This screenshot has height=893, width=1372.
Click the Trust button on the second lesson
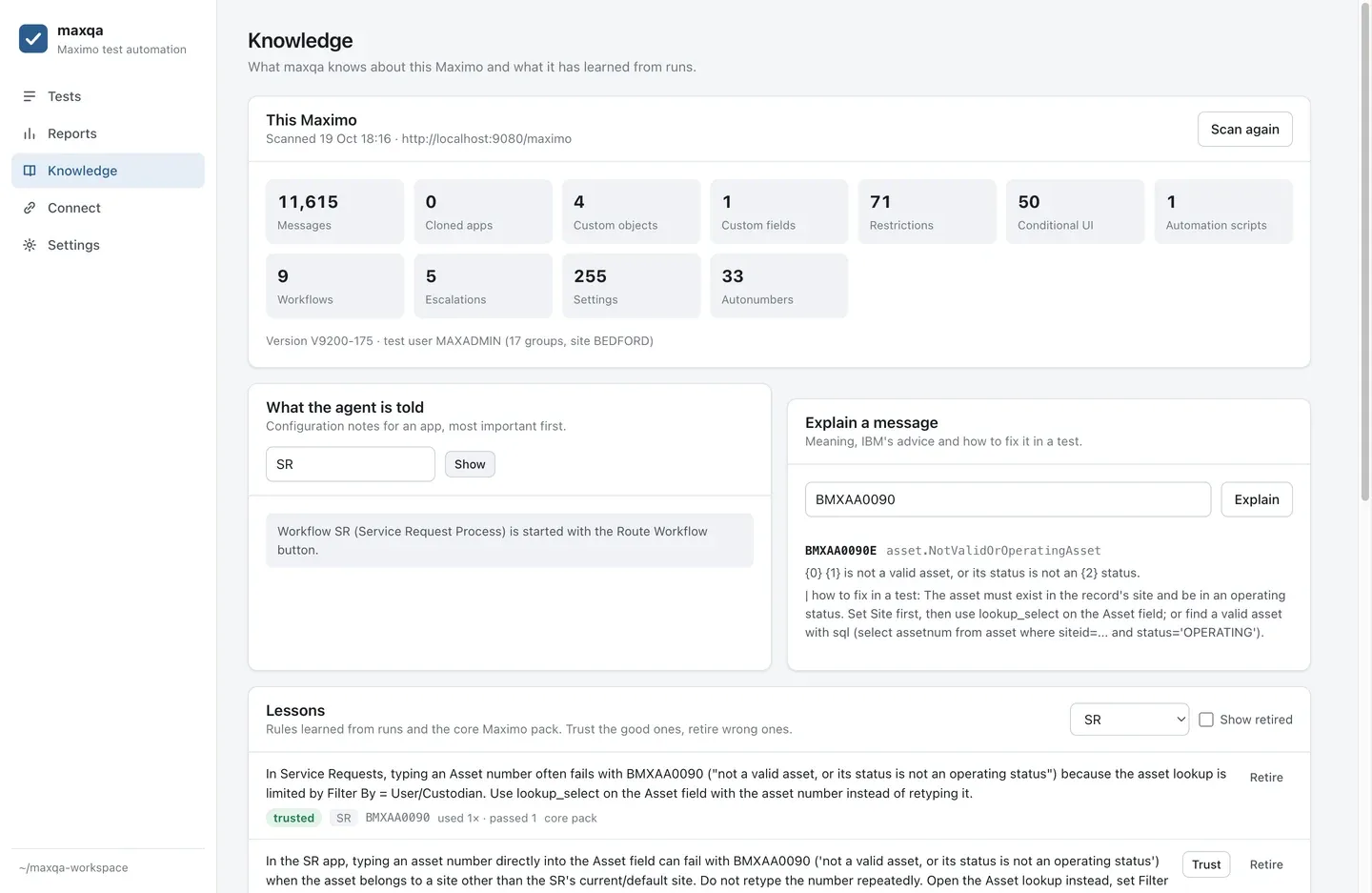pyautogui.click(x=1206, y=864)
